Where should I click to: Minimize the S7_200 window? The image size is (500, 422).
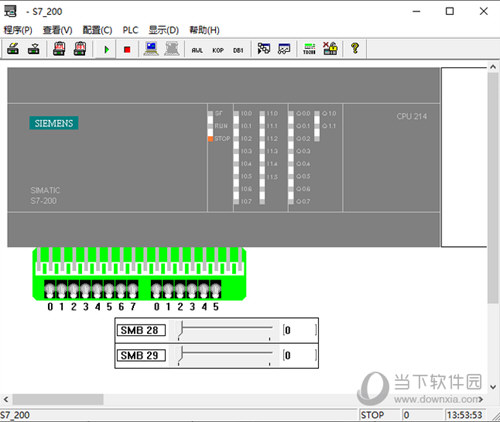[416, 11]
